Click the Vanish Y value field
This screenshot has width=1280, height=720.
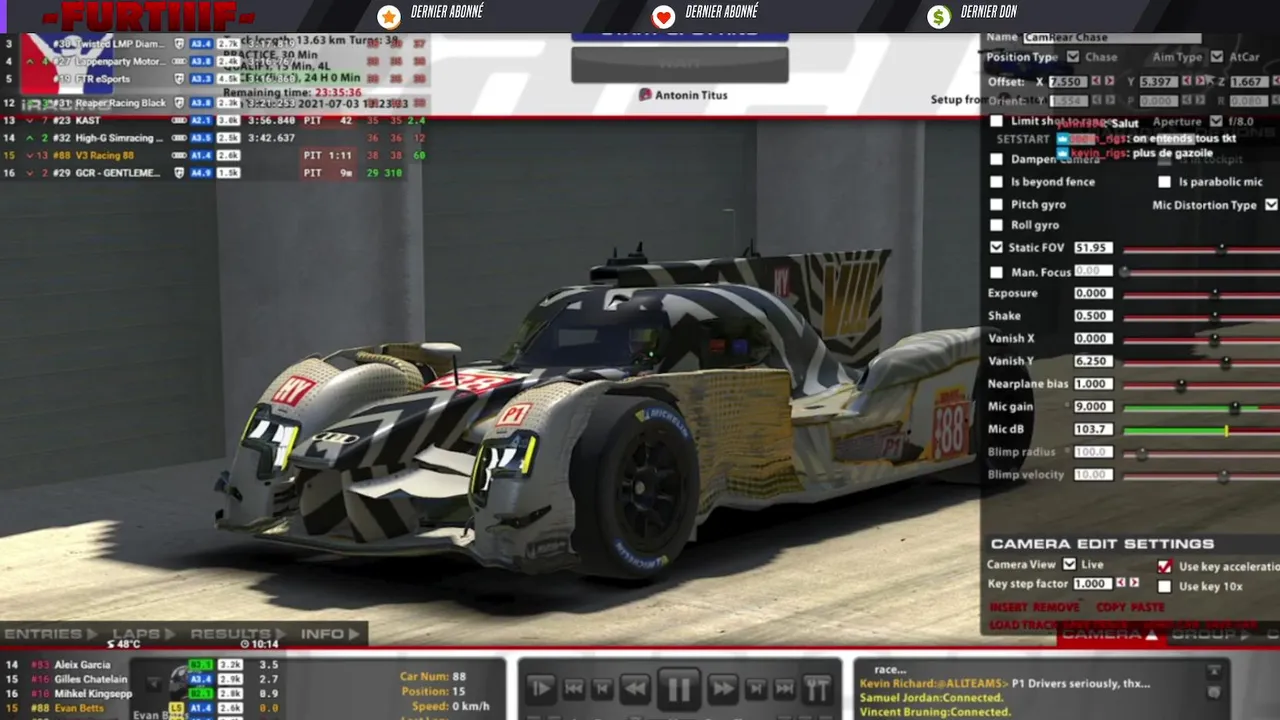click(1093, 361)
